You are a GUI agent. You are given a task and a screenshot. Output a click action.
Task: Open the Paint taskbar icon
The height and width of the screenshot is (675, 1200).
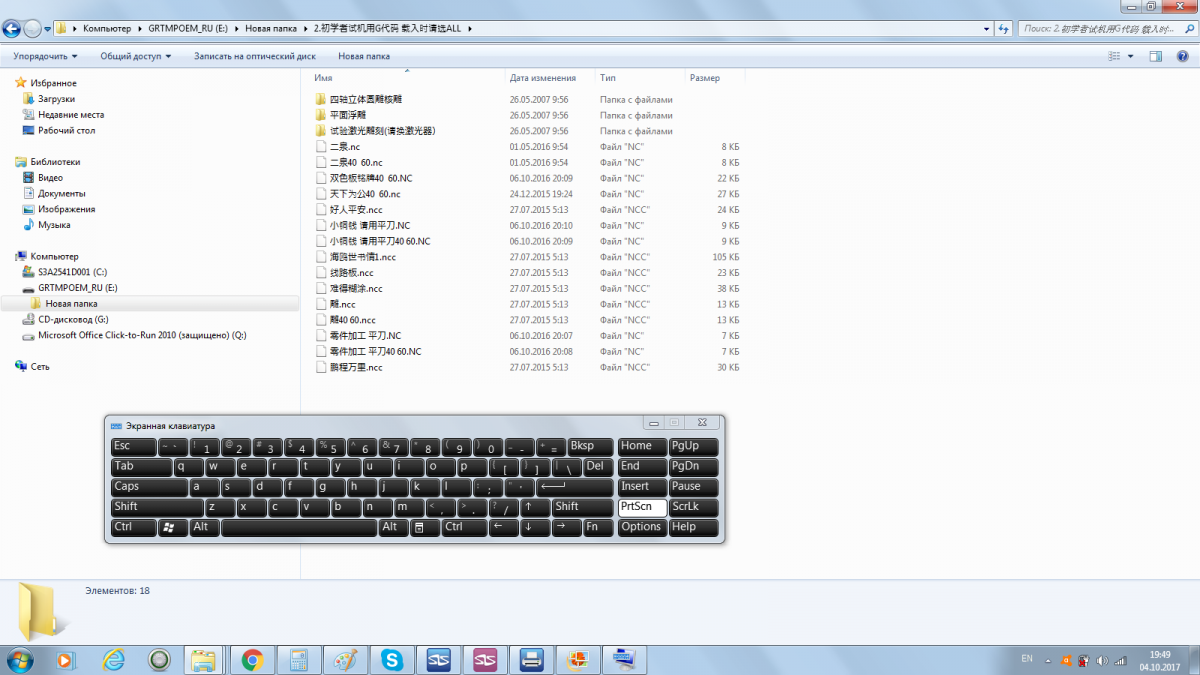343,660
